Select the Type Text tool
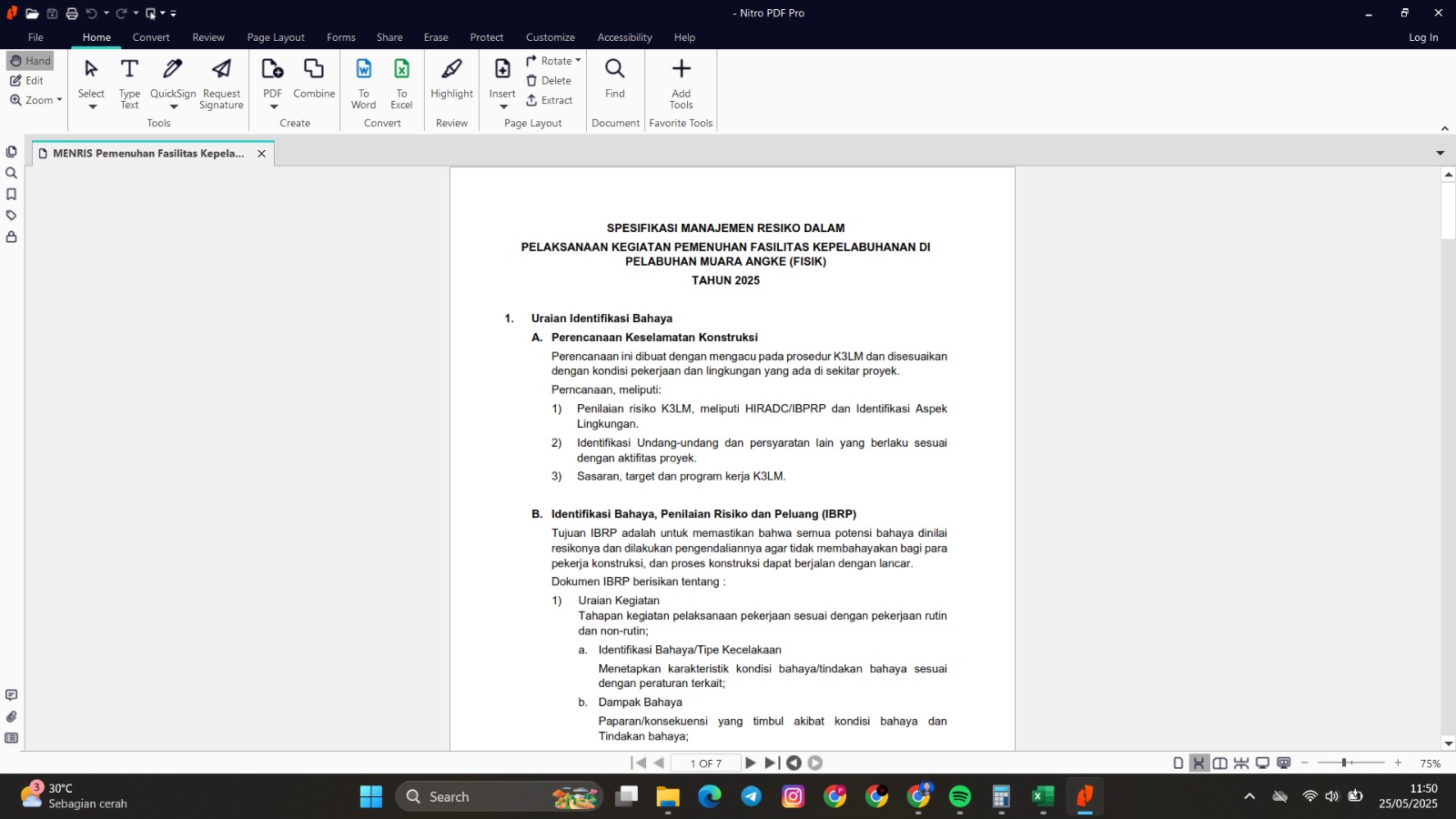The height and width of the screenshot is (819, 1456). click(x=129, y=82)
